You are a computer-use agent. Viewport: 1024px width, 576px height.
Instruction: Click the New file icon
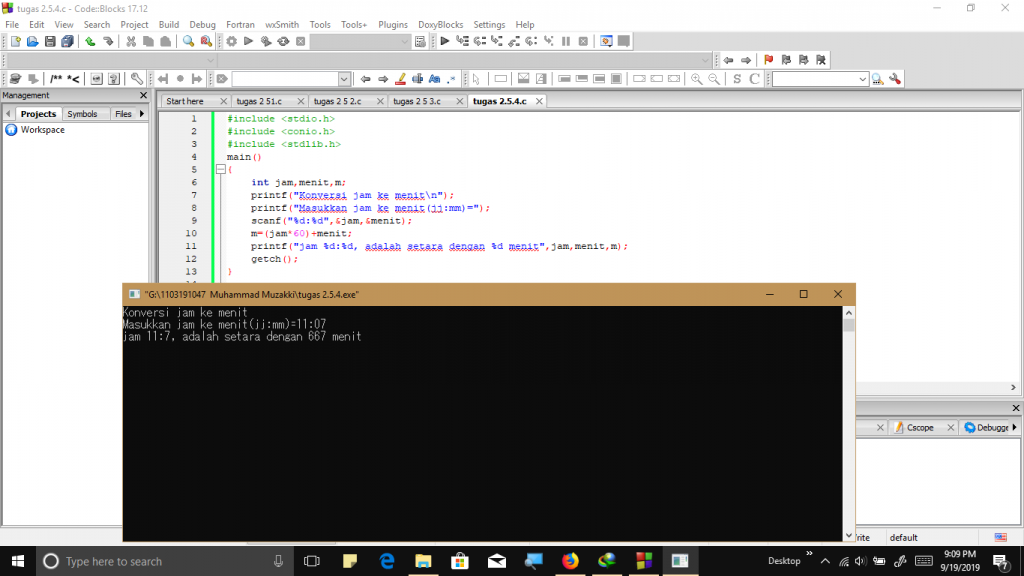pyautogui.click(x=16, y=41)
